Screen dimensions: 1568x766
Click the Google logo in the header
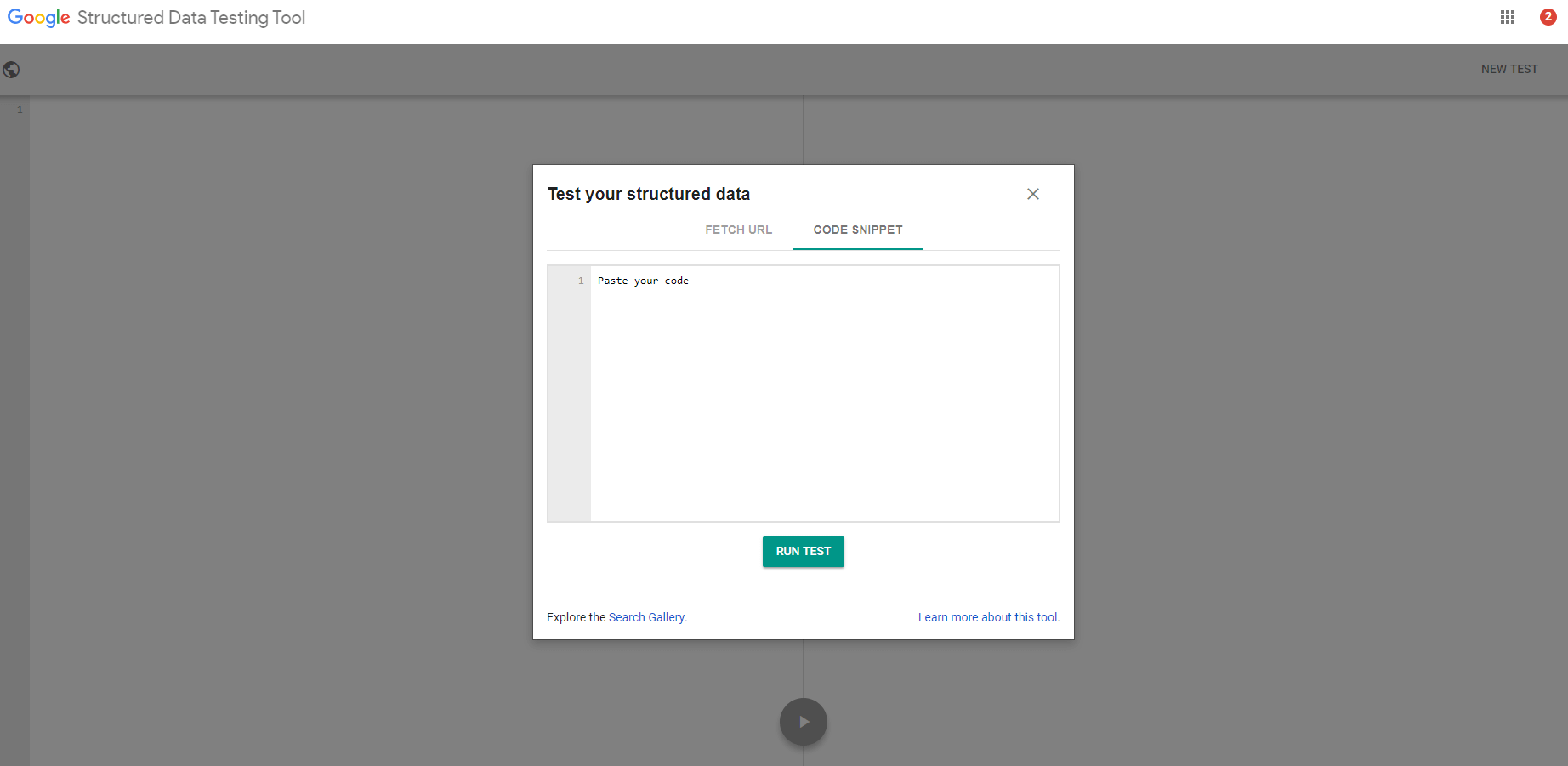pyautogui.click(x=37, y=17)
